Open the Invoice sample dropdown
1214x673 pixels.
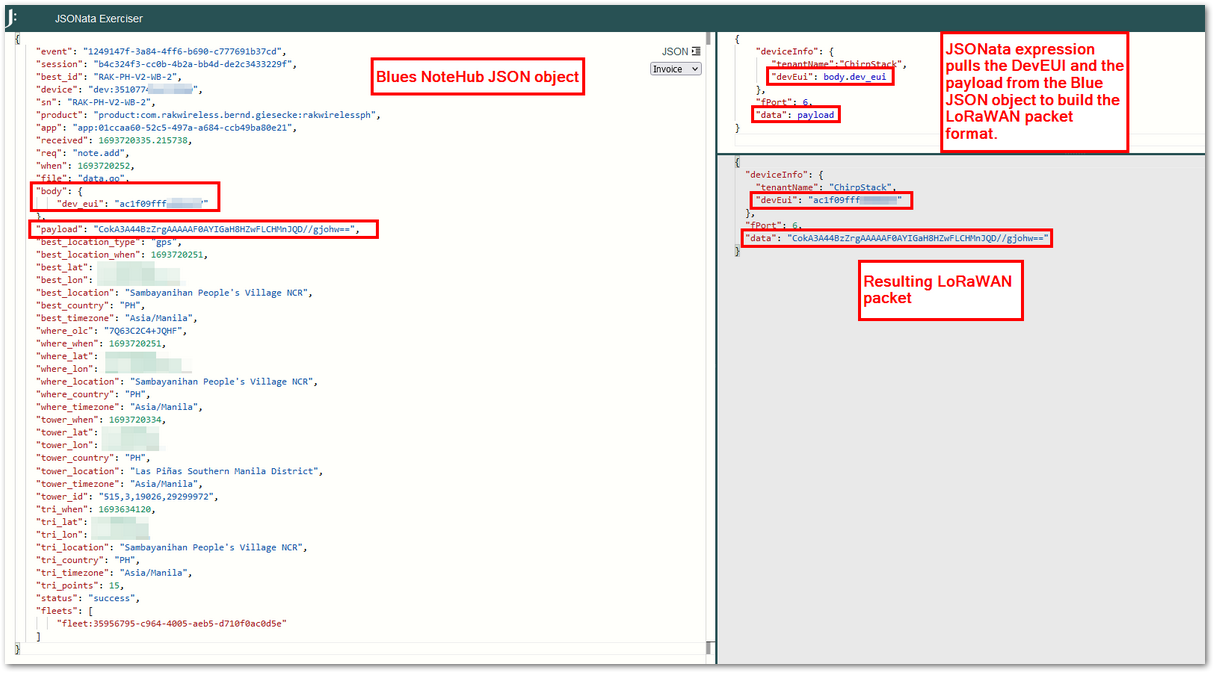(x=676, y=69)
